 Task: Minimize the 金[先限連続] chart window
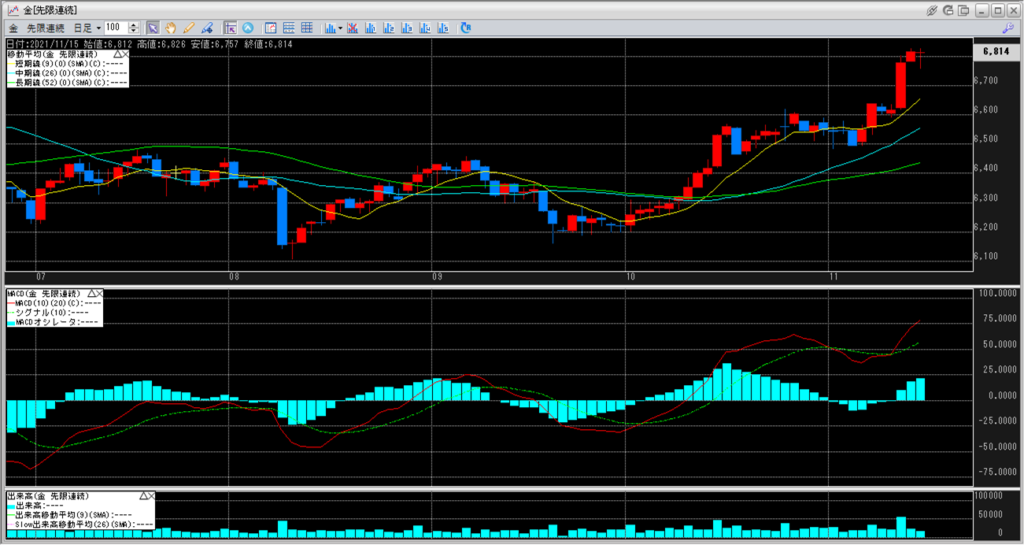tap(982, 10)
